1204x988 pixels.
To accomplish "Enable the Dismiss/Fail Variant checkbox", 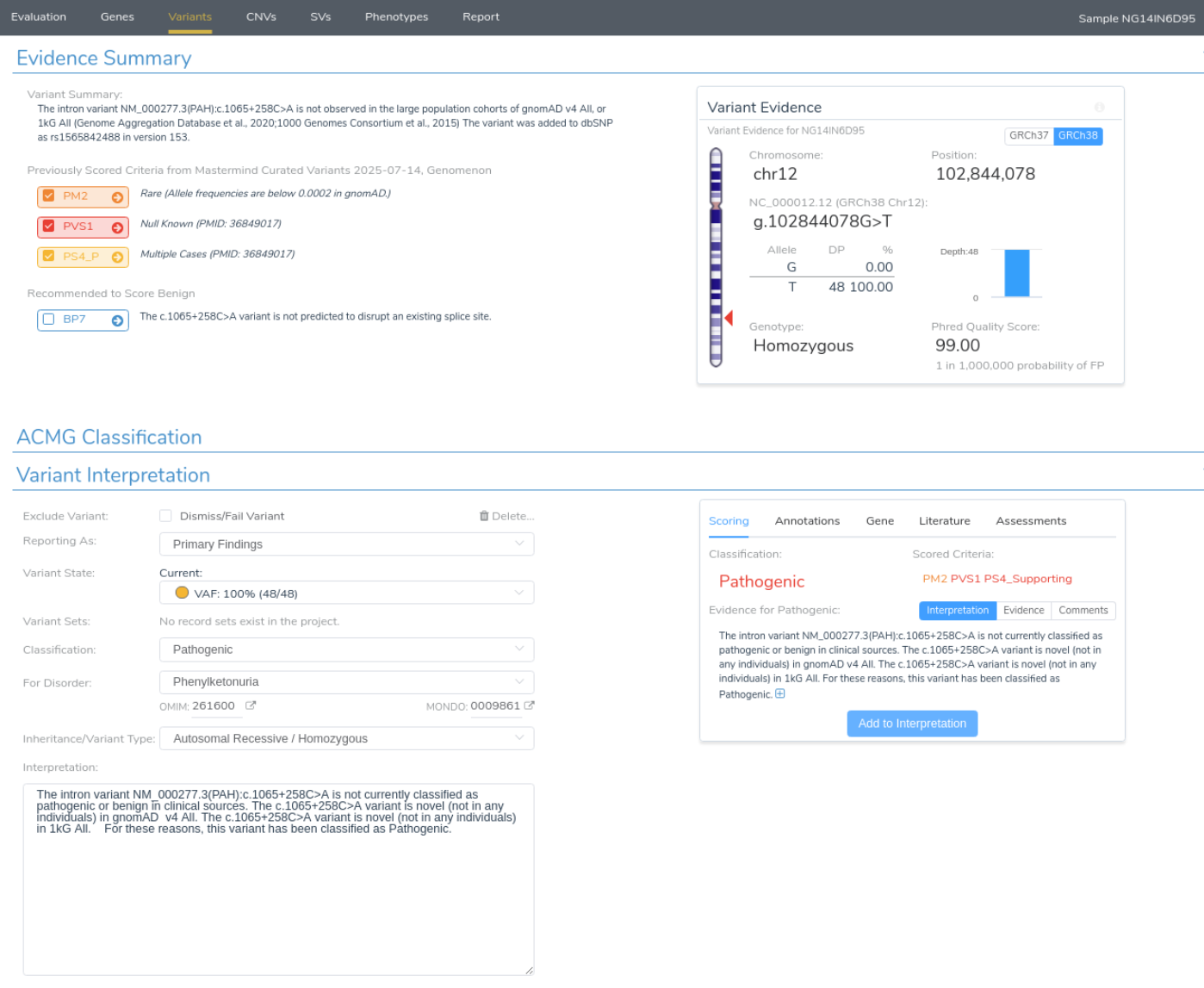I will point(165,516).
